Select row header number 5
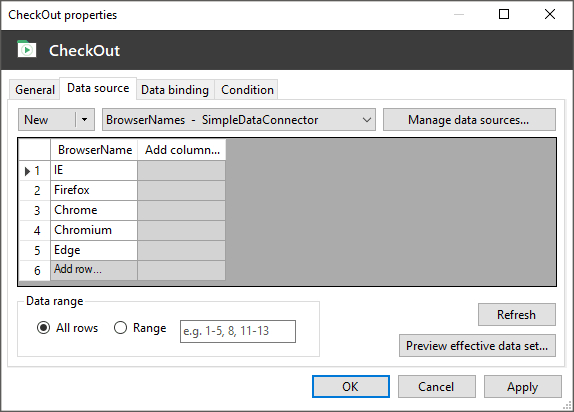 click(x=34, y=250)
